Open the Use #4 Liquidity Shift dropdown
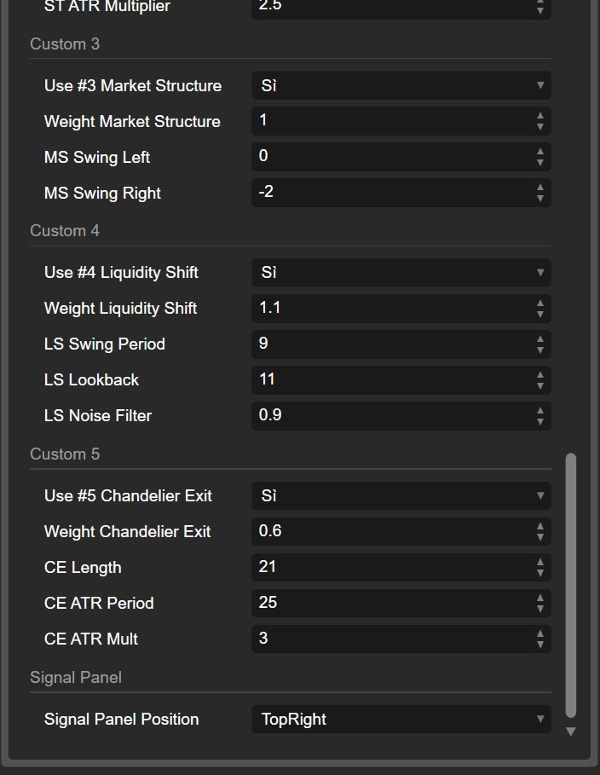This screenshot has width=600, height=775. [x=400, y=272]
